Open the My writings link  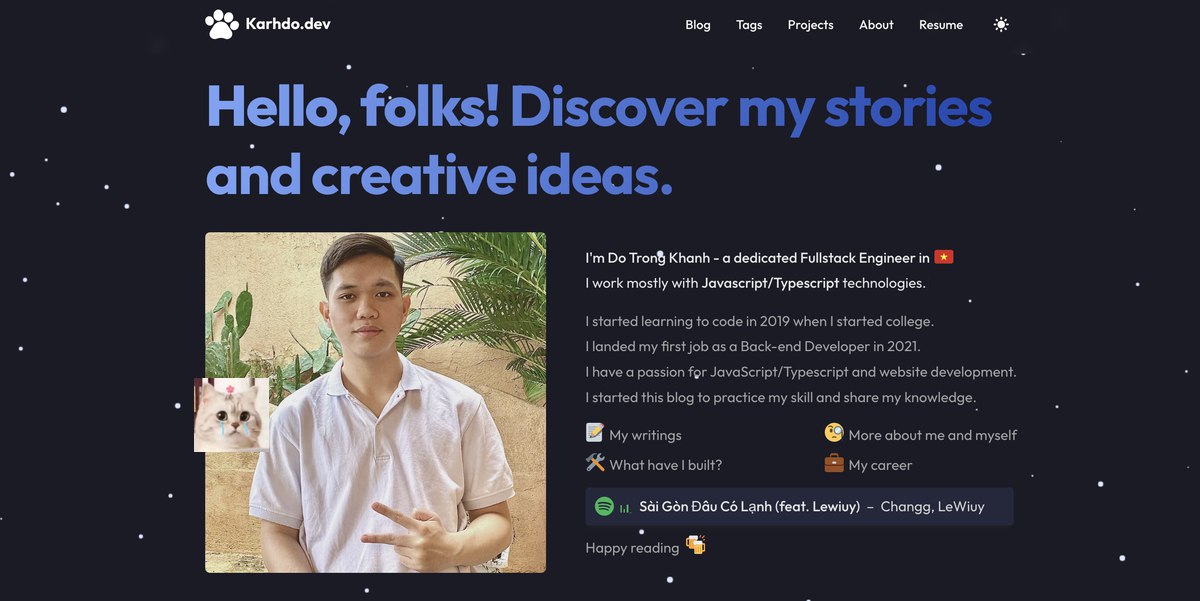click(645, 435)
